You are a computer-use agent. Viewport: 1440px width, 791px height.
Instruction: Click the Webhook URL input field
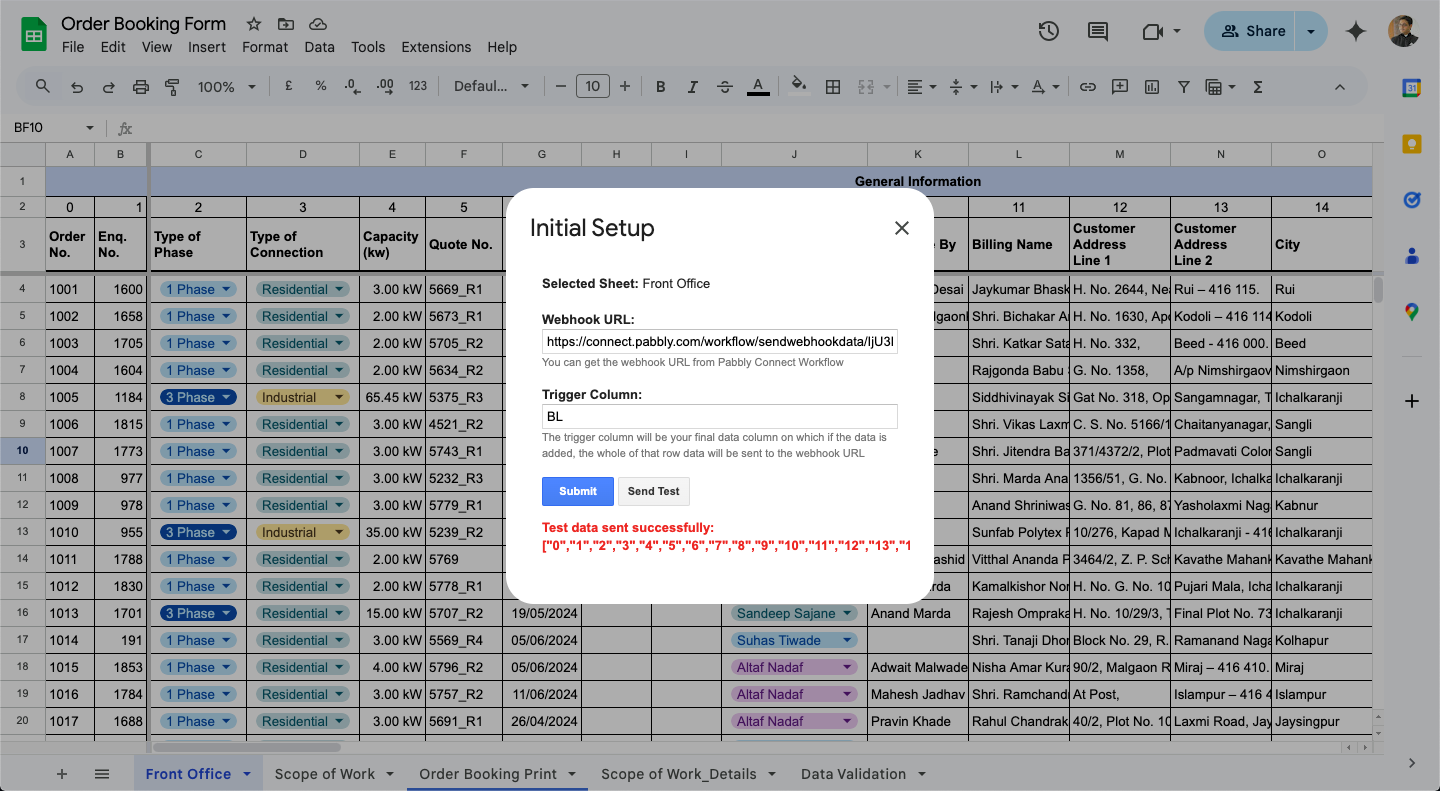pyautogui.click(x=720, y=342)
